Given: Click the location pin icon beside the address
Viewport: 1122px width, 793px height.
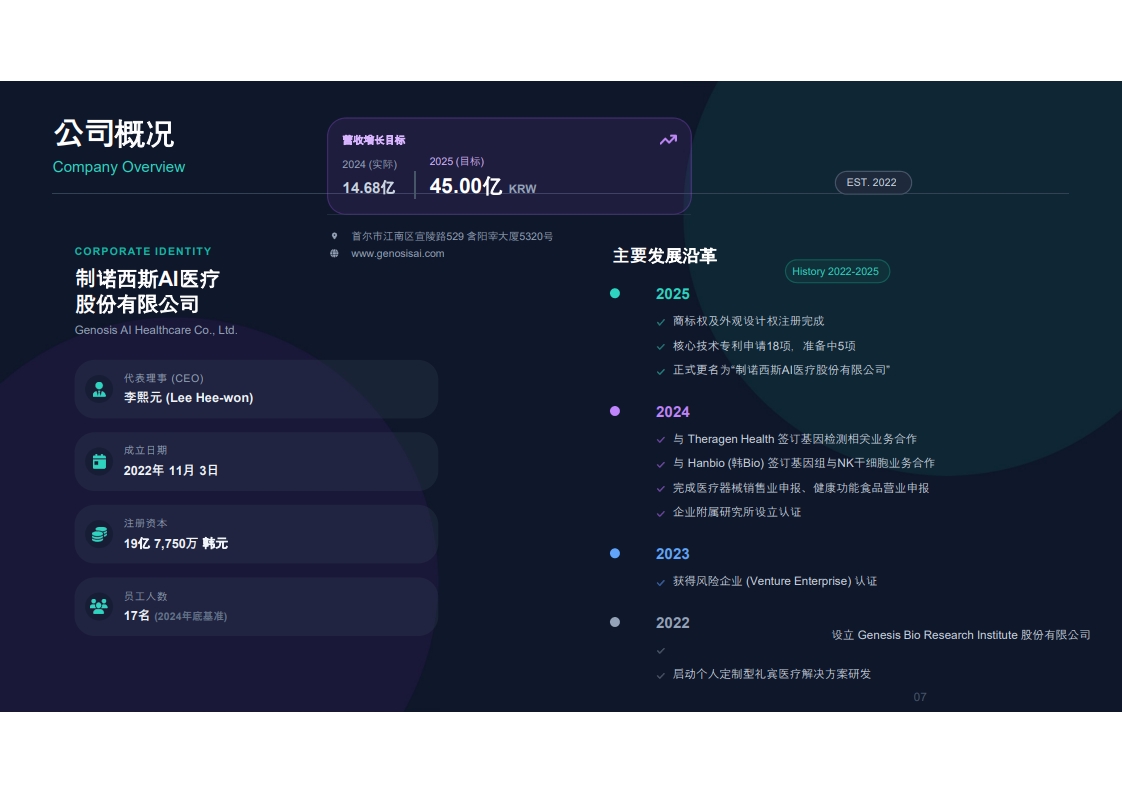Looking at the screenshot, I should pyautogui.click(x=334, y=235).
